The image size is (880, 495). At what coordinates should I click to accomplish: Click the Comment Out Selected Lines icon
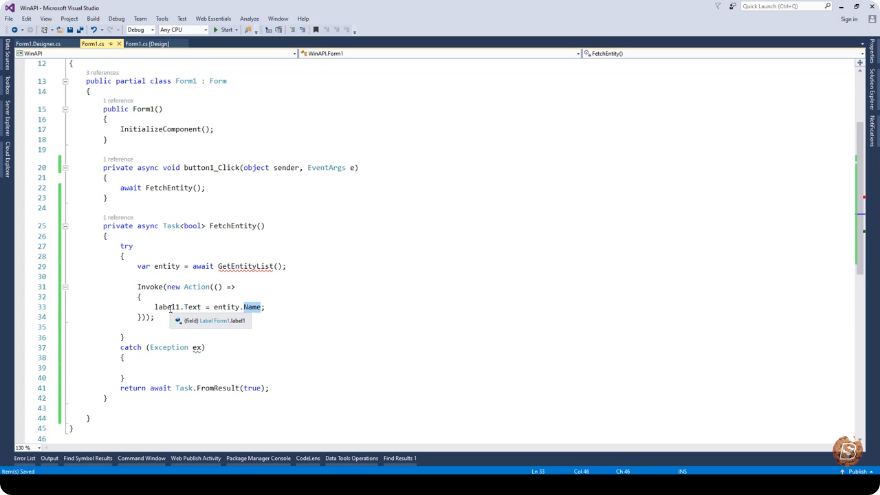[x=292, y=30]
